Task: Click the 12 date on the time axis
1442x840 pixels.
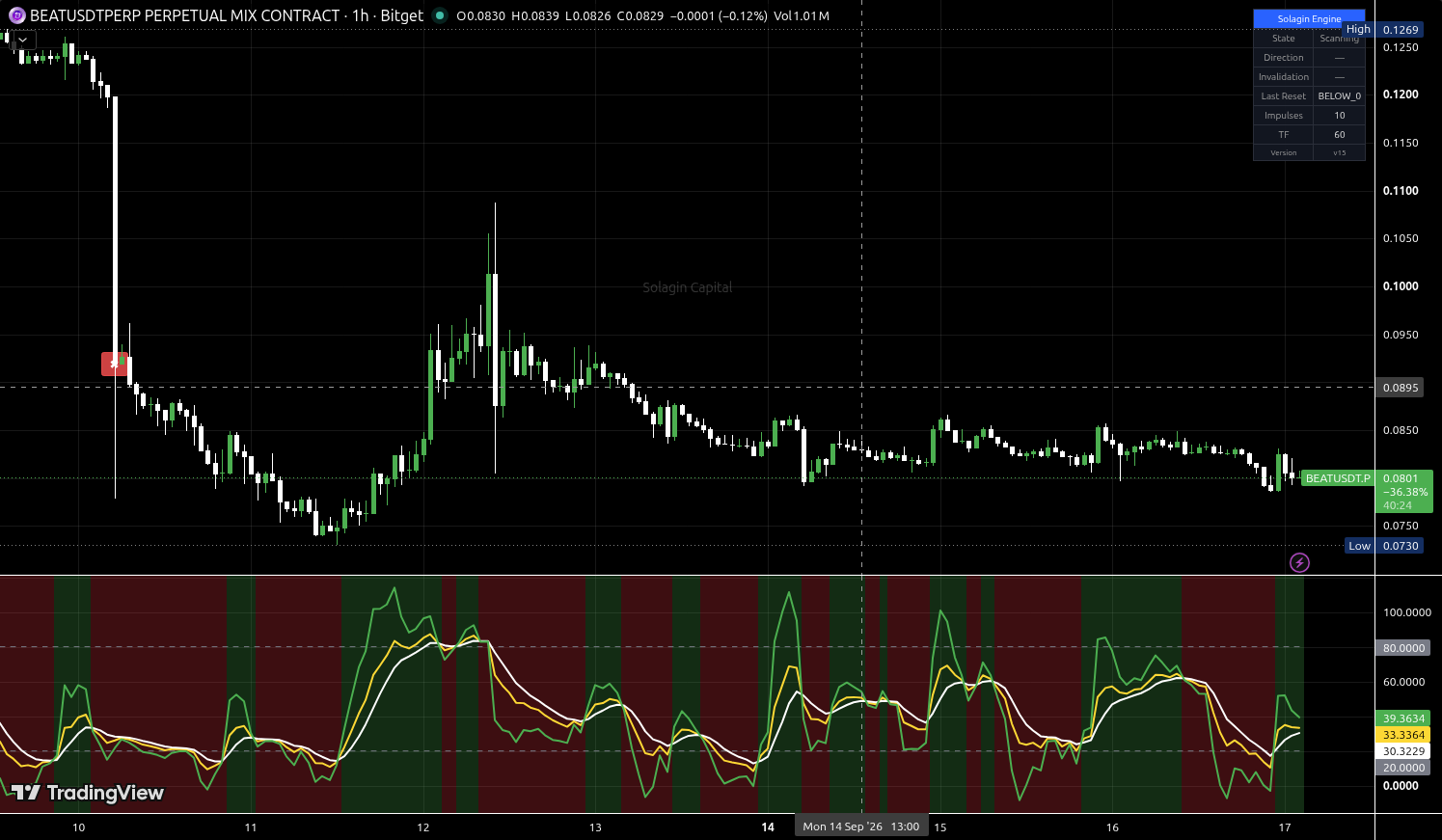Action: coord(423,827)
